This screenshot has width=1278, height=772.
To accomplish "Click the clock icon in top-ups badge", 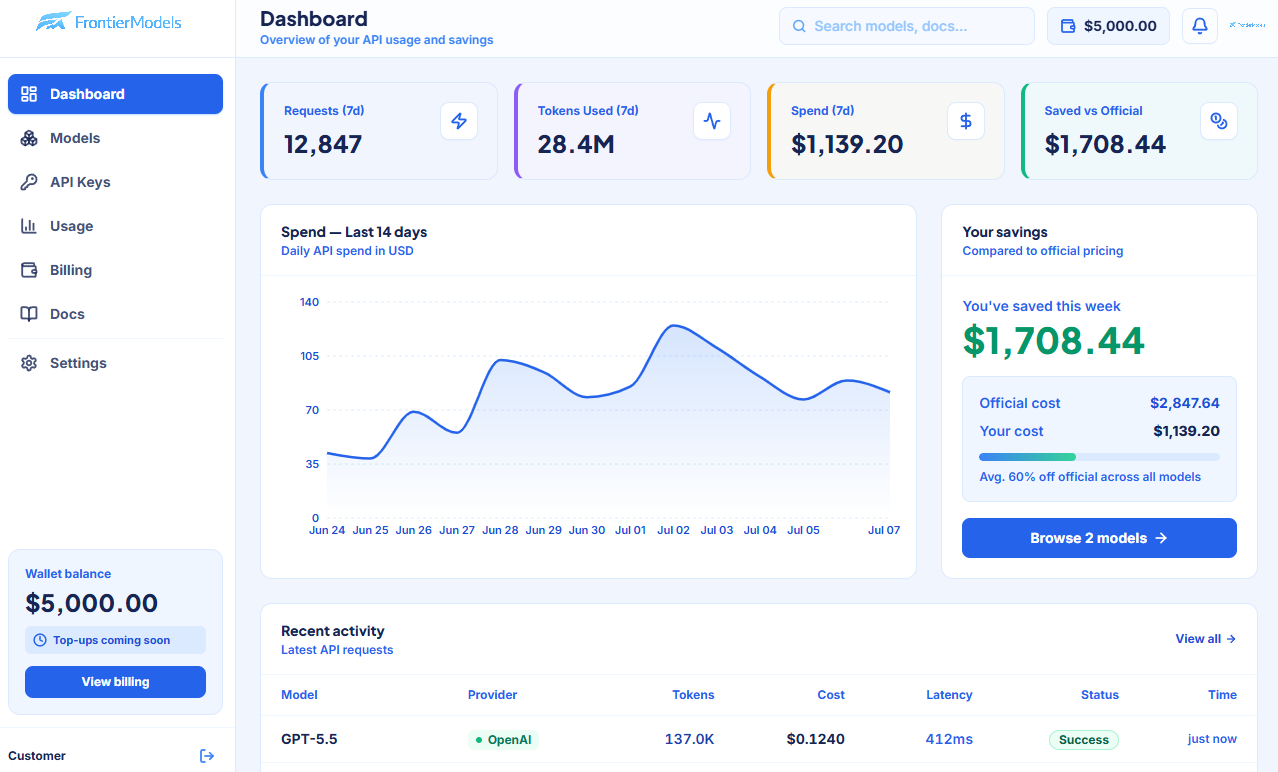I will (x=40, y=640).
